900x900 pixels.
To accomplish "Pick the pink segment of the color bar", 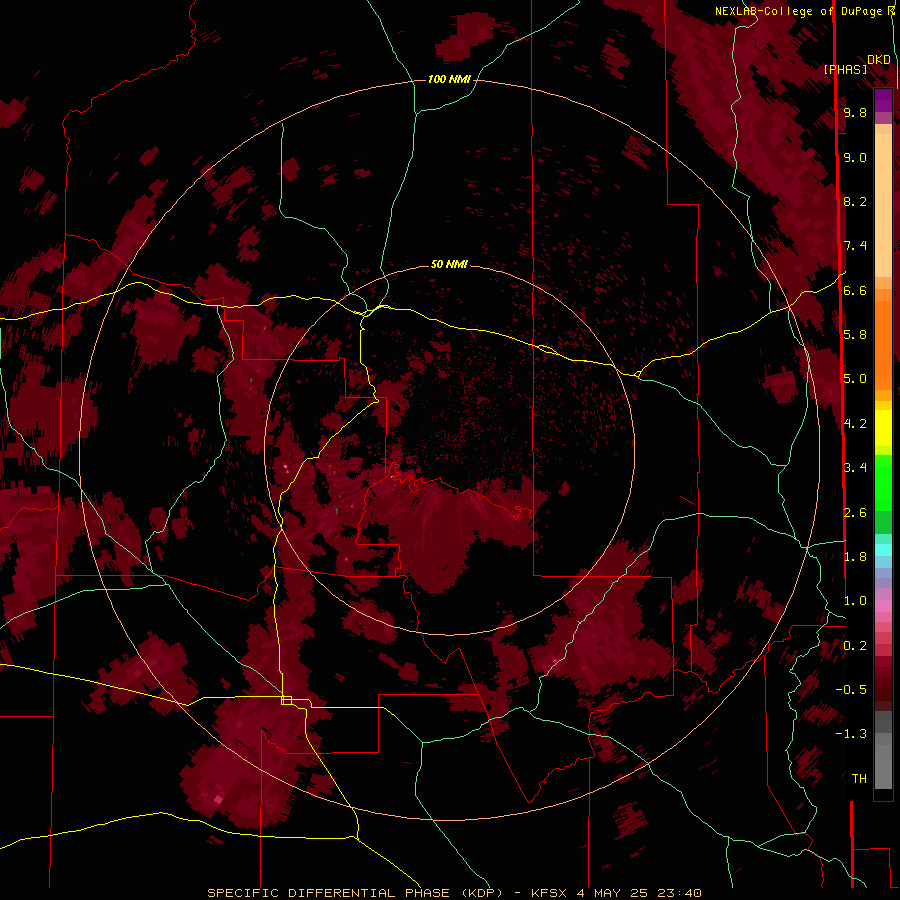I will (883, 606).
